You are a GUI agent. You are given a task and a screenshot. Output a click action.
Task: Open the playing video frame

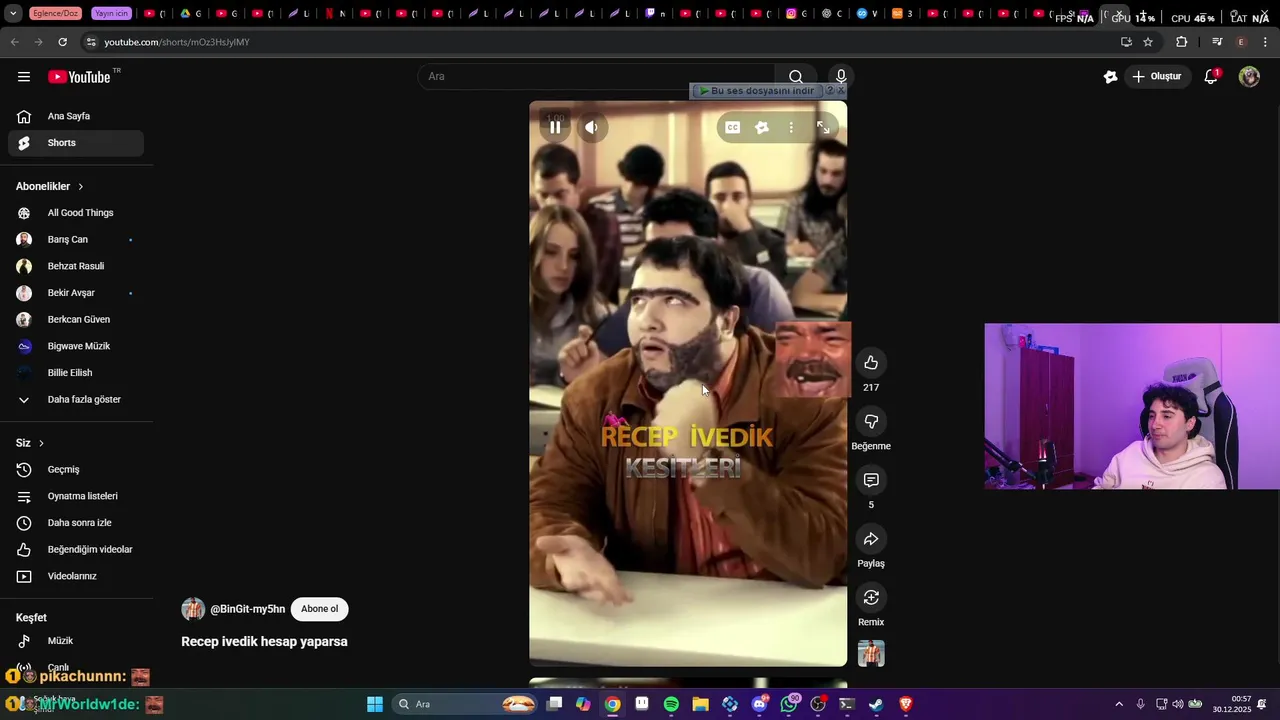pos(688,383)
